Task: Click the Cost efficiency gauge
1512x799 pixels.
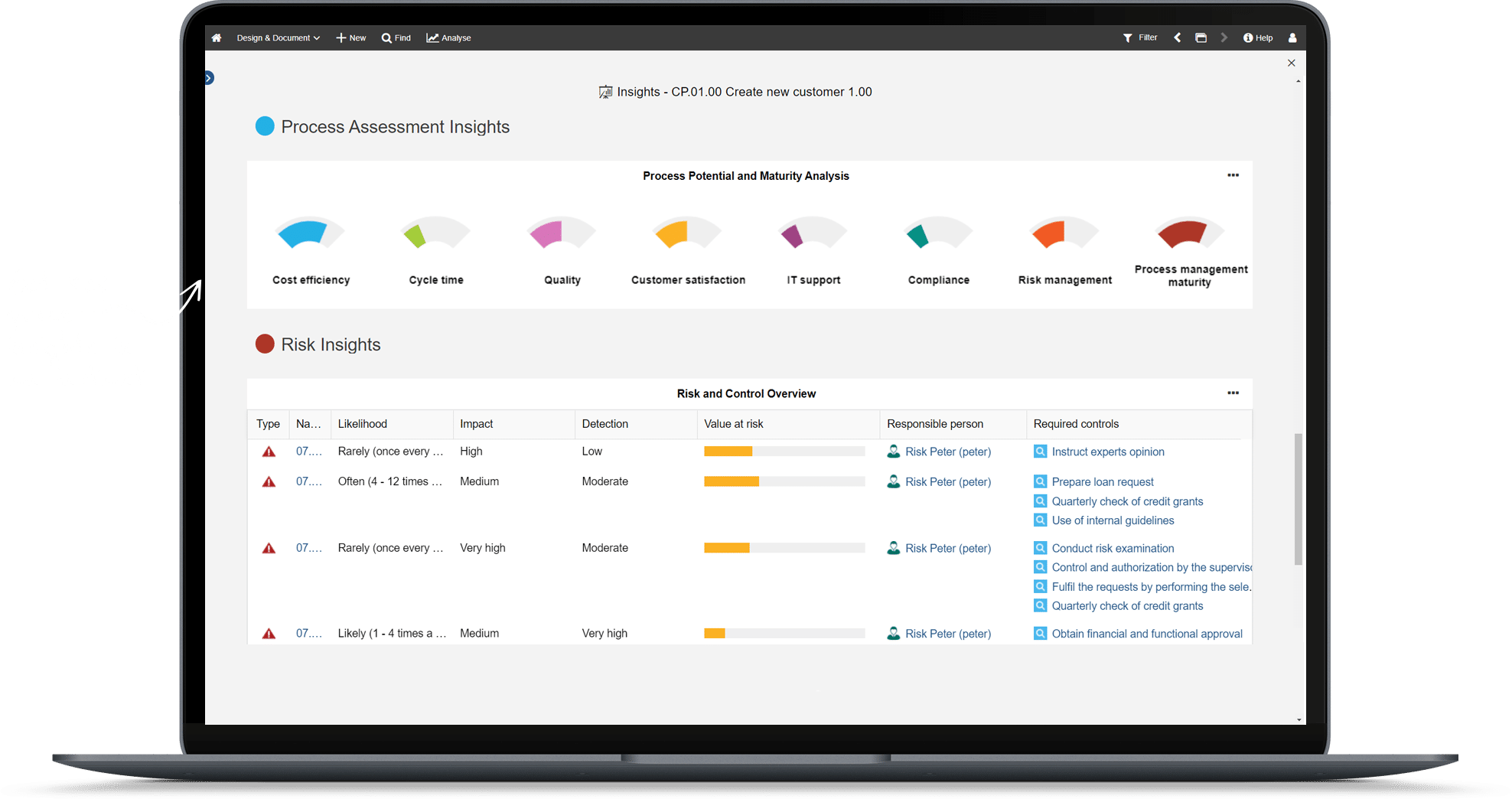Action: pyautogui.click(x=310, y=233)
